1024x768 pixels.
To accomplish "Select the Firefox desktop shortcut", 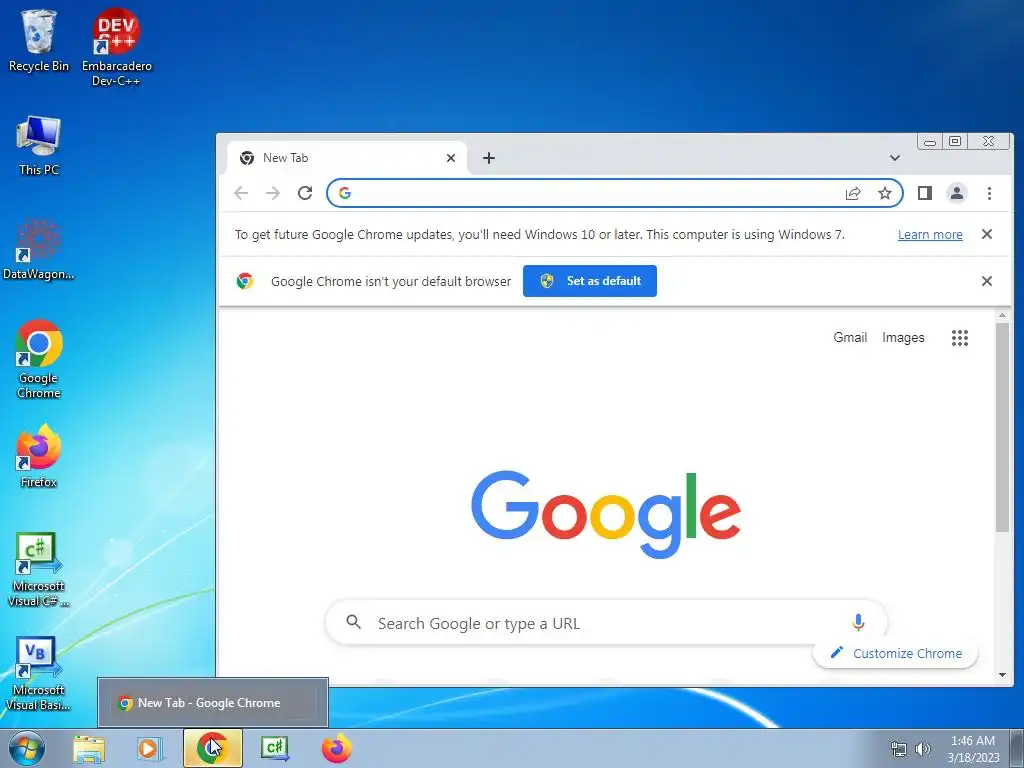I will [39, 456].
